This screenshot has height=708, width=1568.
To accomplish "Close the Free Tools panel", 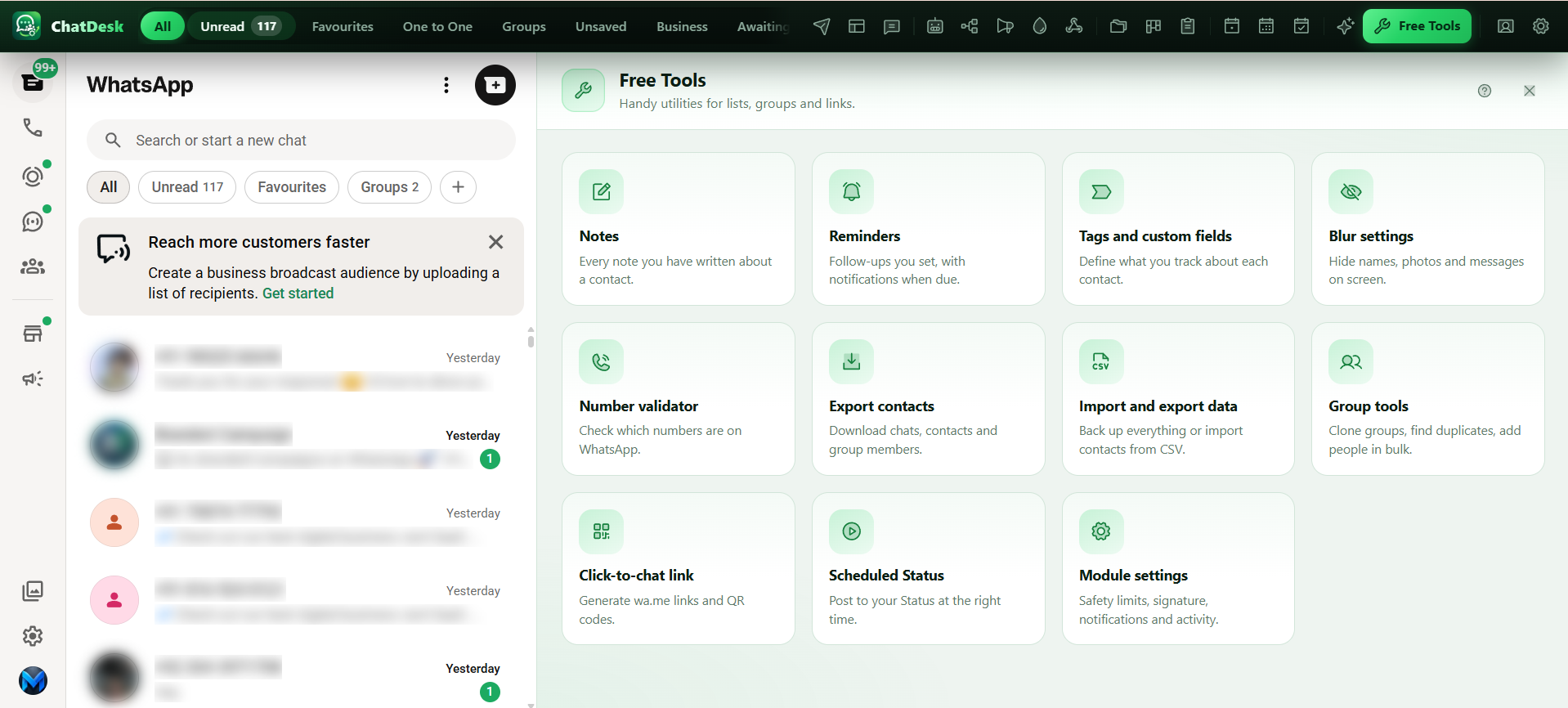I will (x=1530, y=91).
